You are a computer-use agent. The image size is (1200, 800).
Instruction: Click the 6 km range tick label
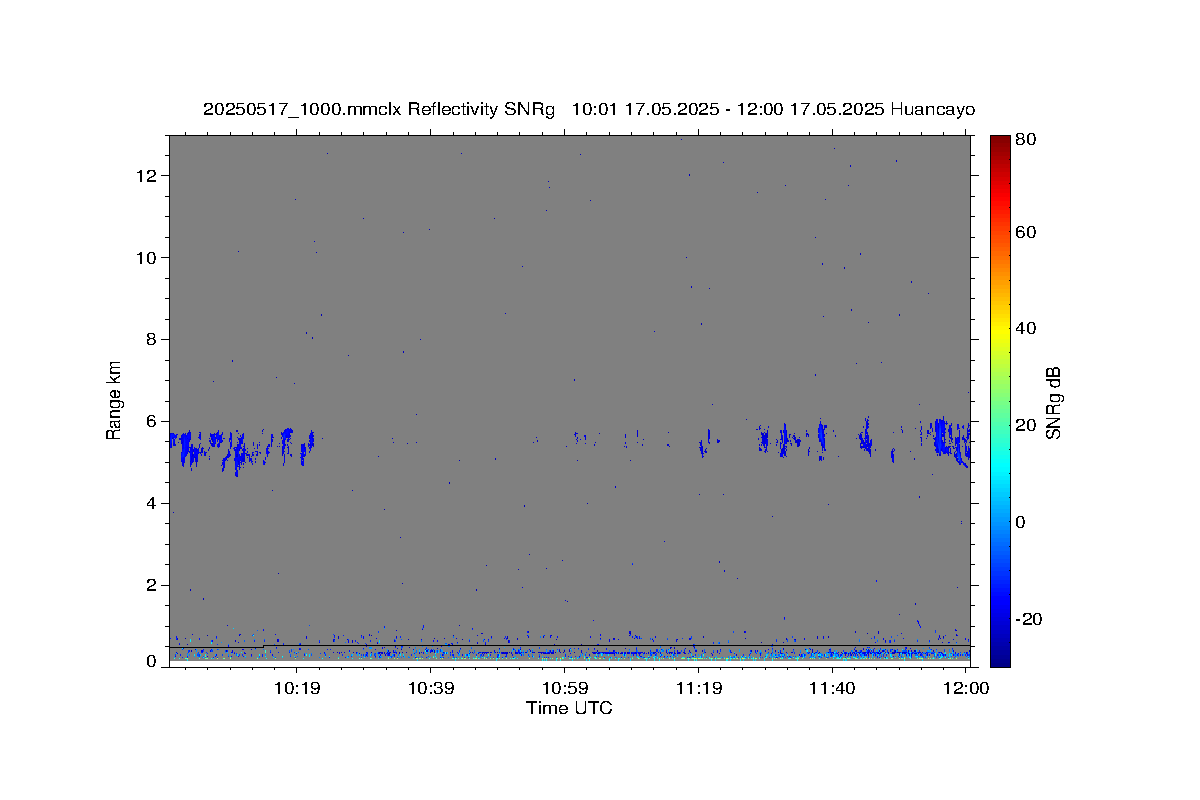click(x=153, y=422)
